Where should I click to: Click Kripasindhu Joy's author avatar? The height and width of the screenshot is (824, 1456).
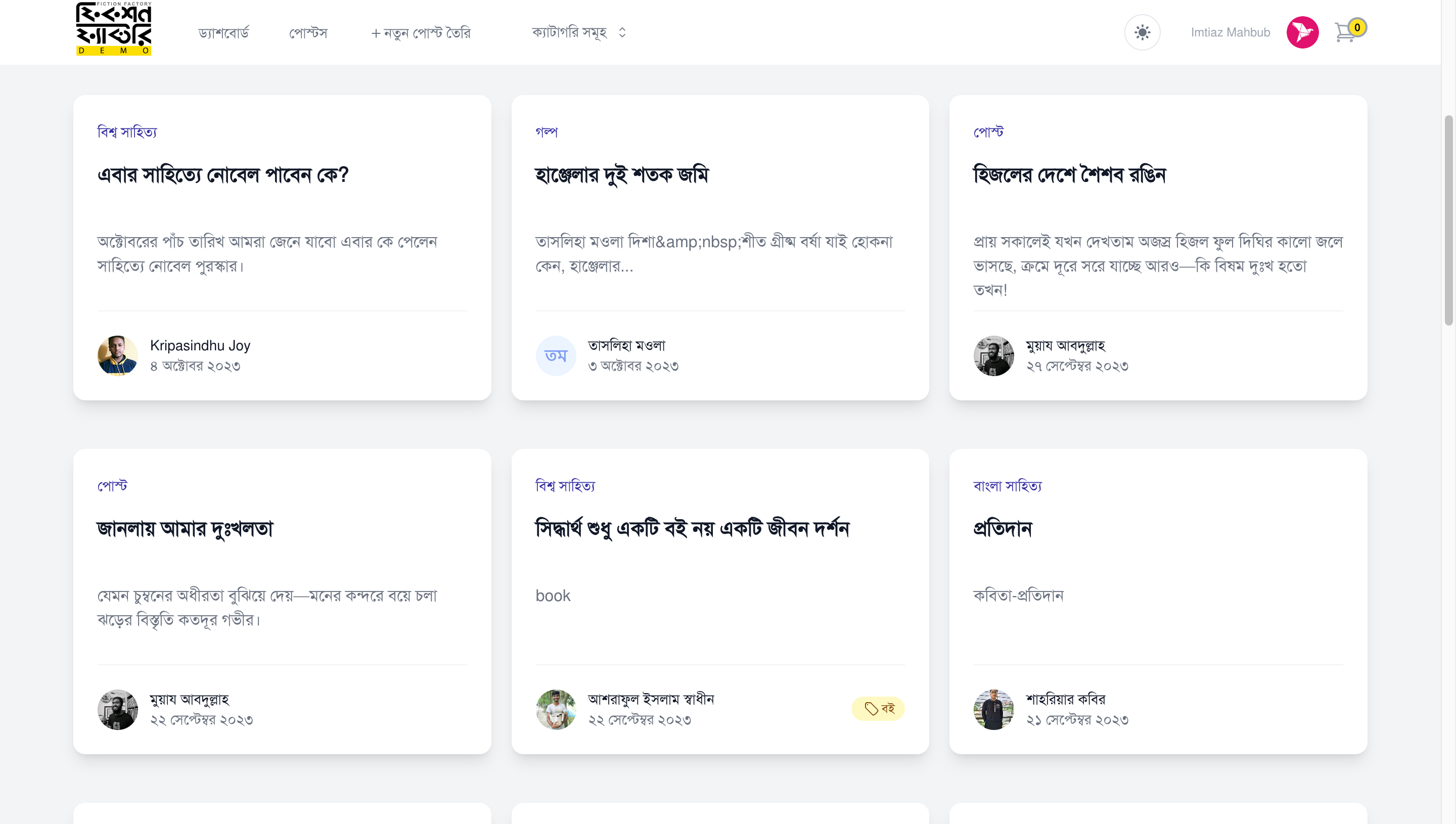tap(118, 355)
